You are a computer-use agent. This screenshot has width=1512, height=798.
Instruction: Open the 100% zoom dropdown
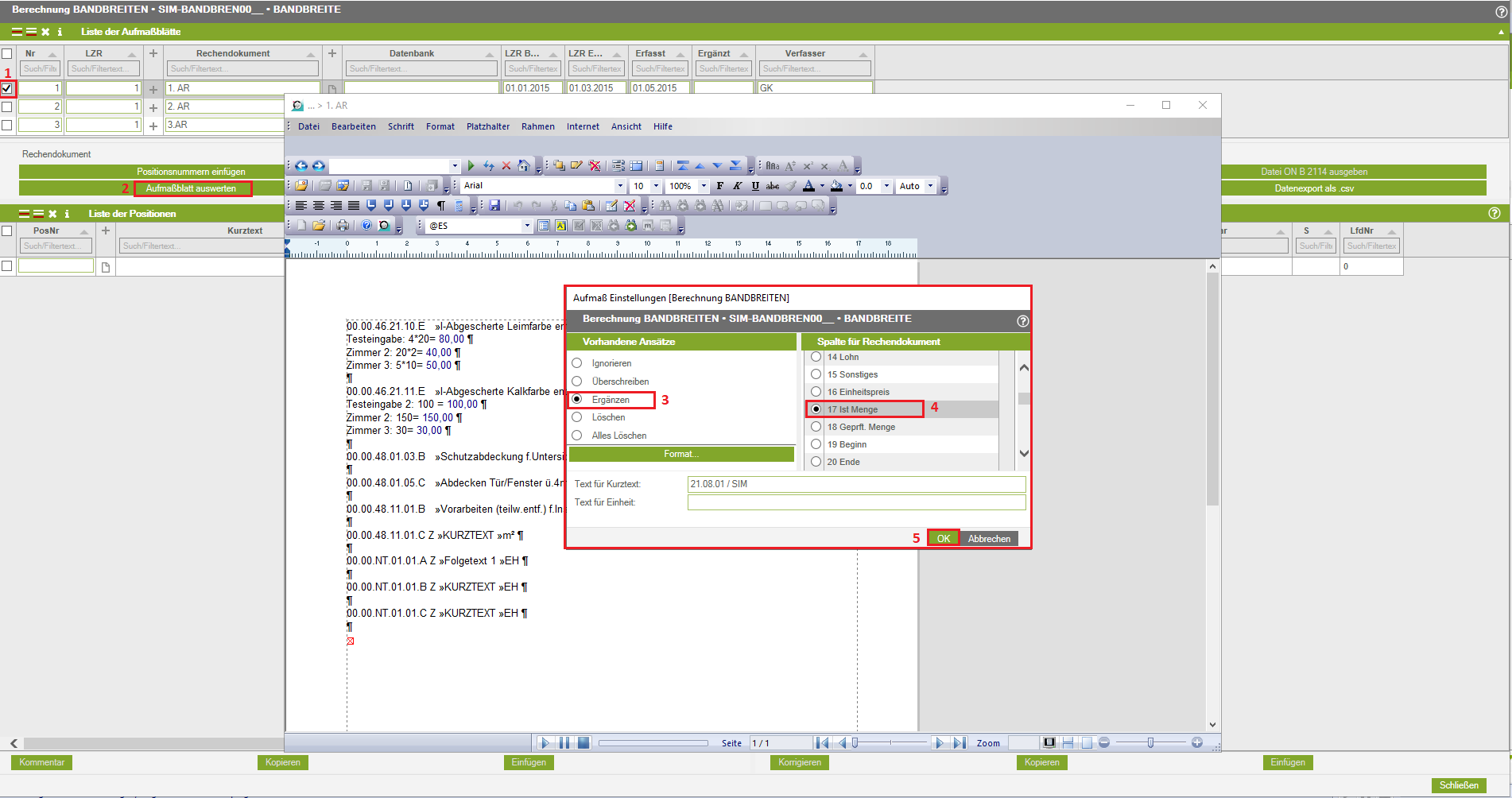click(x=703, y=186)
